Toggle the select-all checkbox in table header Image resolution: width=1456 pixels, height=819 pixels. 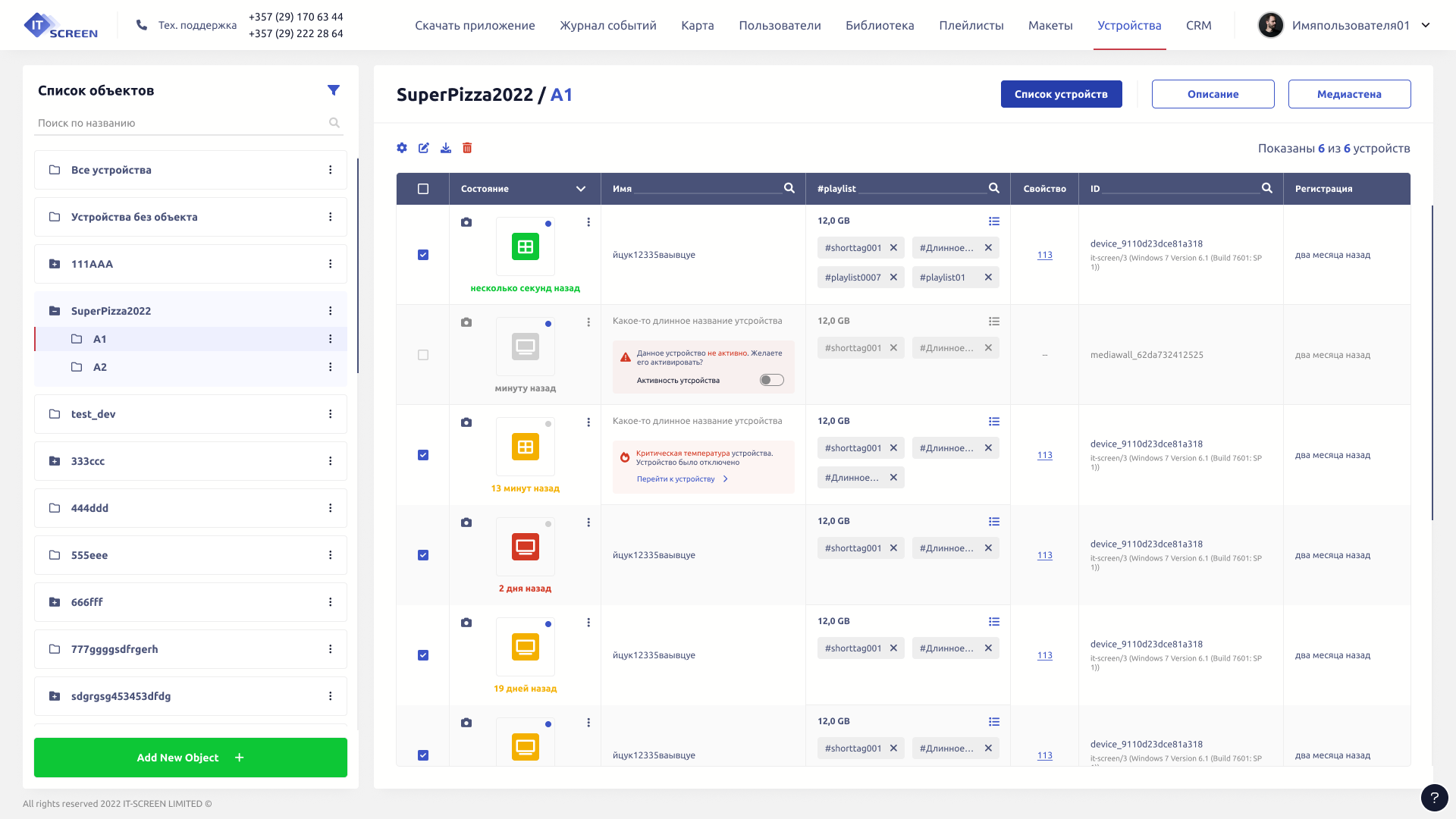click(x=423, y=189)
